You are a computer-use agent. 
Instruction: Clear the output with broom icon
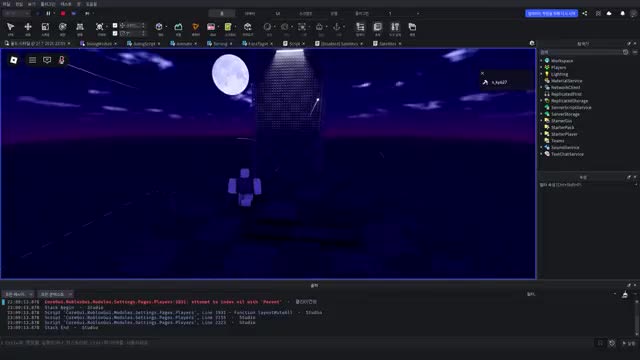pos(625,294)
